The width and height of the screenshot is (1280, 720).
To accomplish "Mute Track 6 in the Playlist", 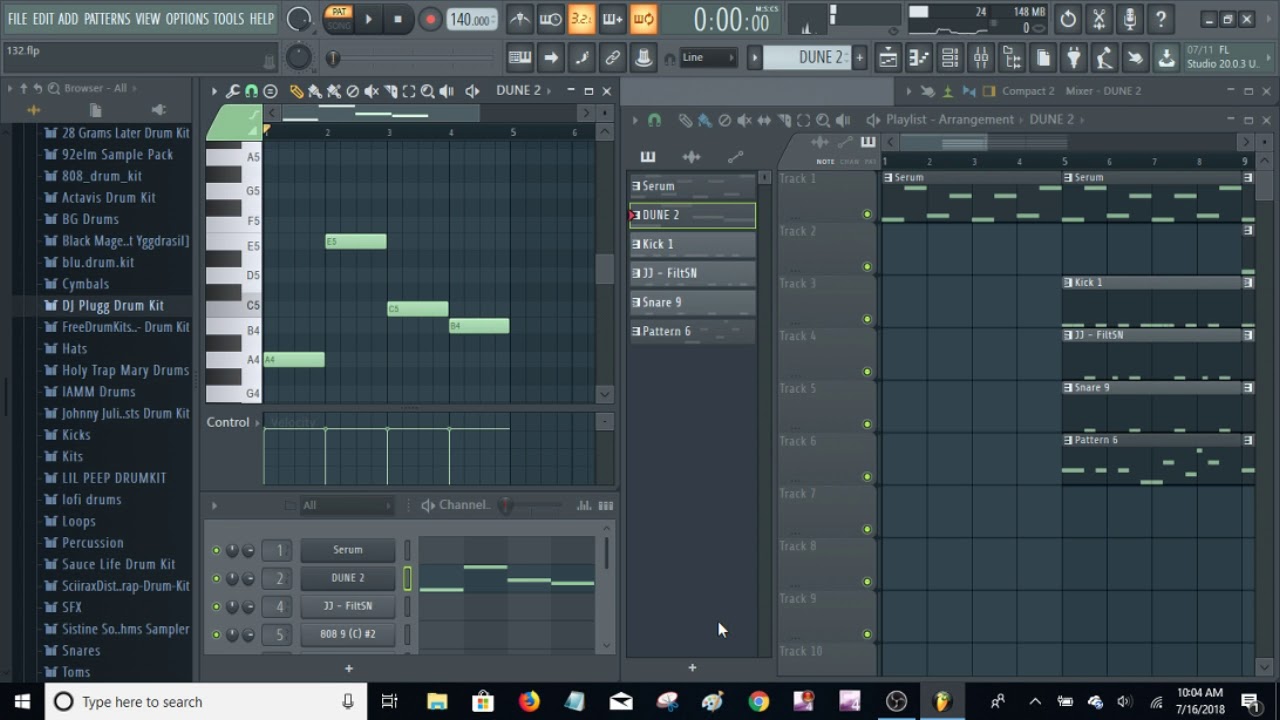I will pos(867,477).
